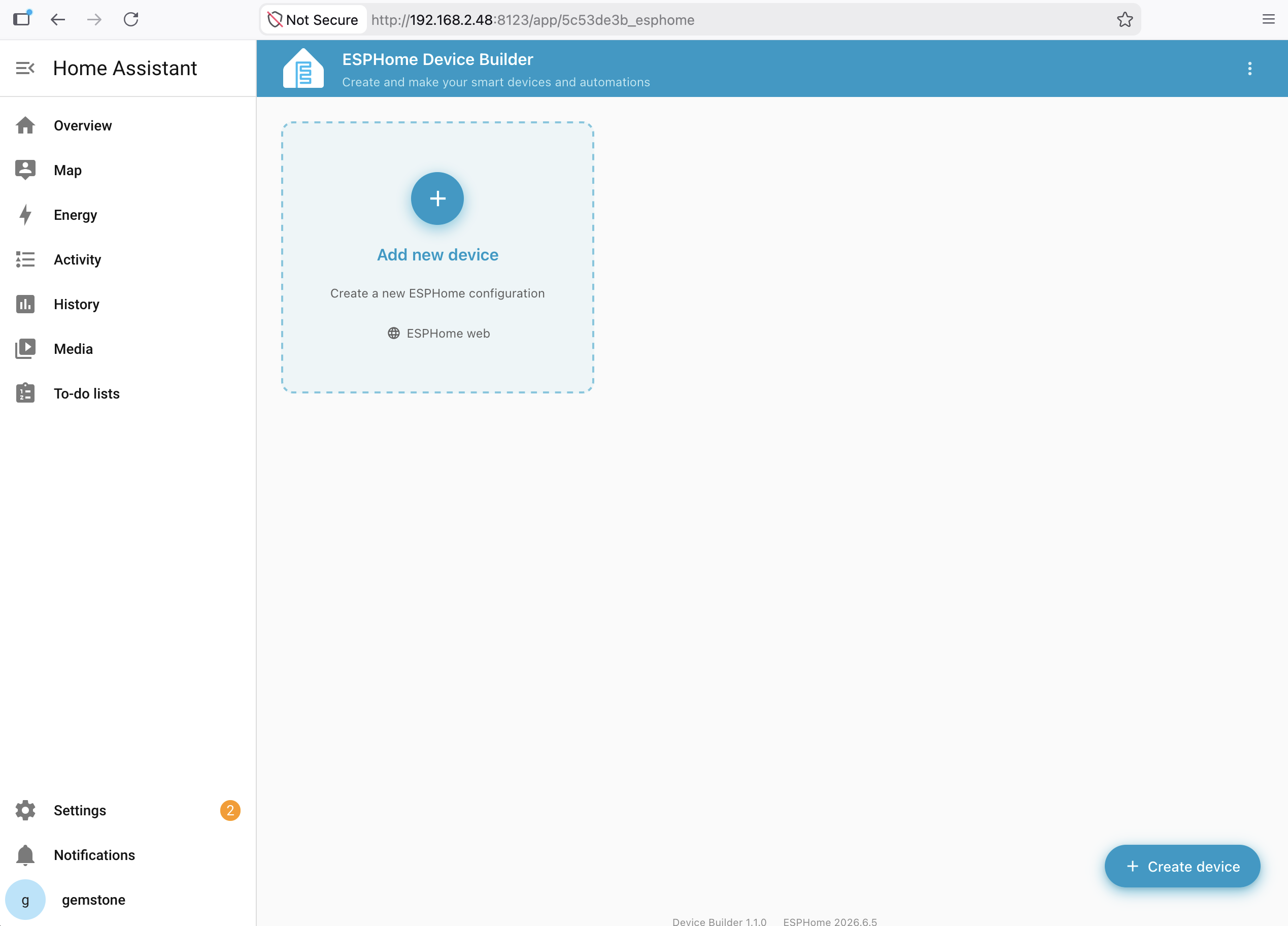Open the History chart icon

25,304
